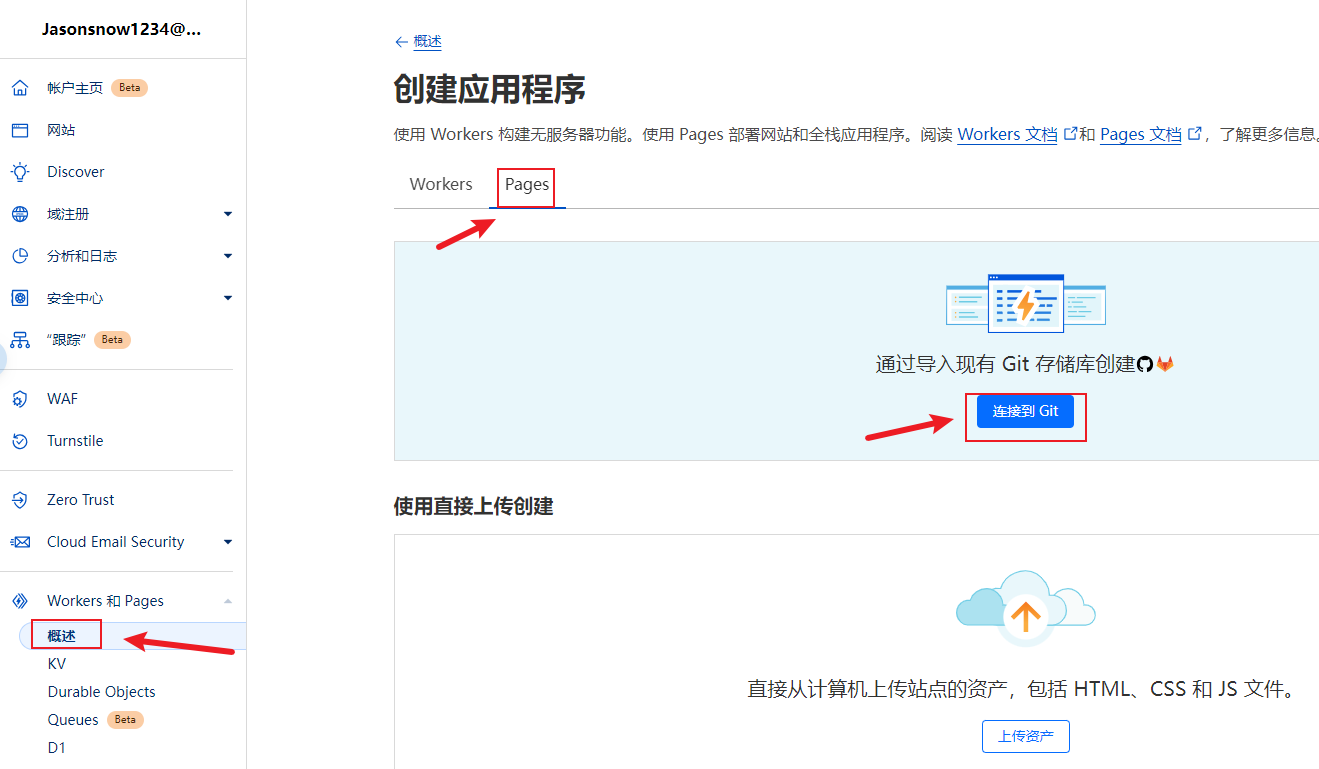
Task: Click the pie chart icon for 分析和日志
Action: (19, 256)
